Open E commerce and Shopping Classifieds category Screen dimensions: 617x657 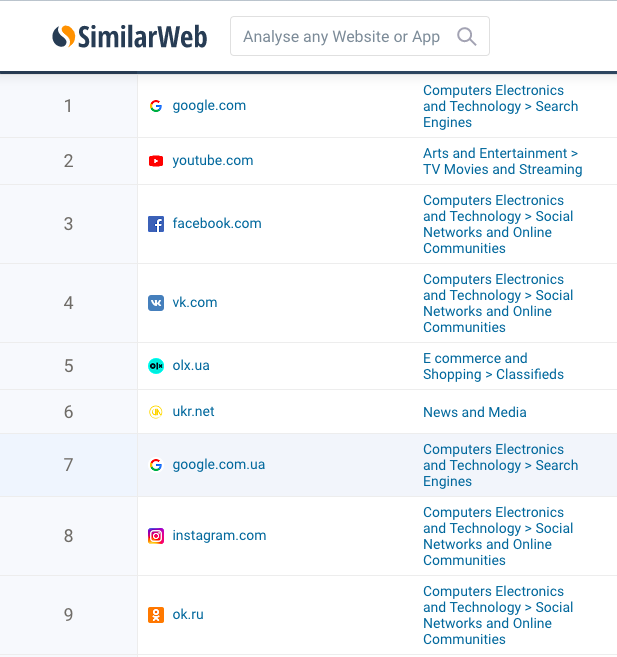493,366
